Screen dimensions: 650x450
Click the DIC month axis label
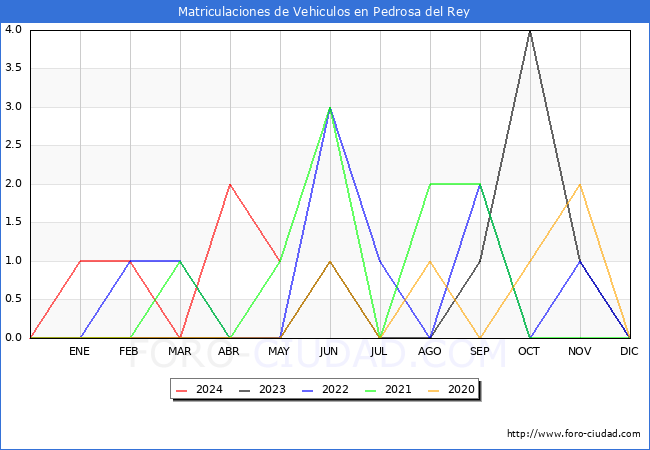click(629, 351)
